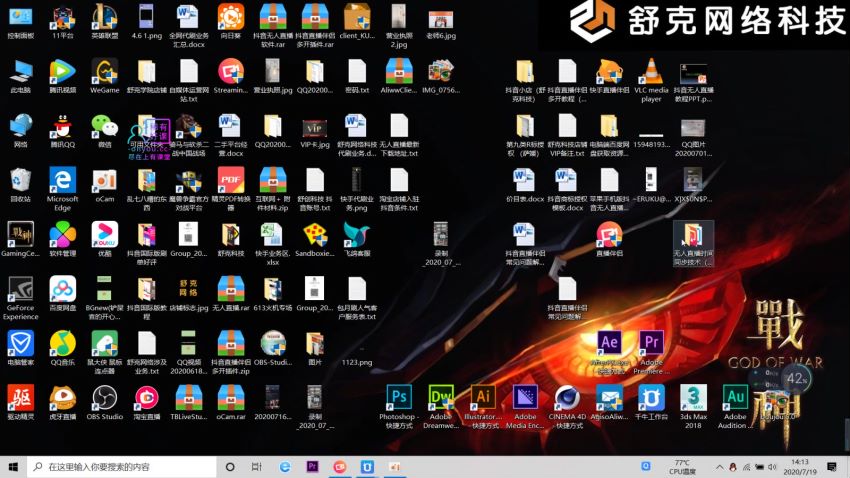Open the Windows Start menu

(13, 467)
